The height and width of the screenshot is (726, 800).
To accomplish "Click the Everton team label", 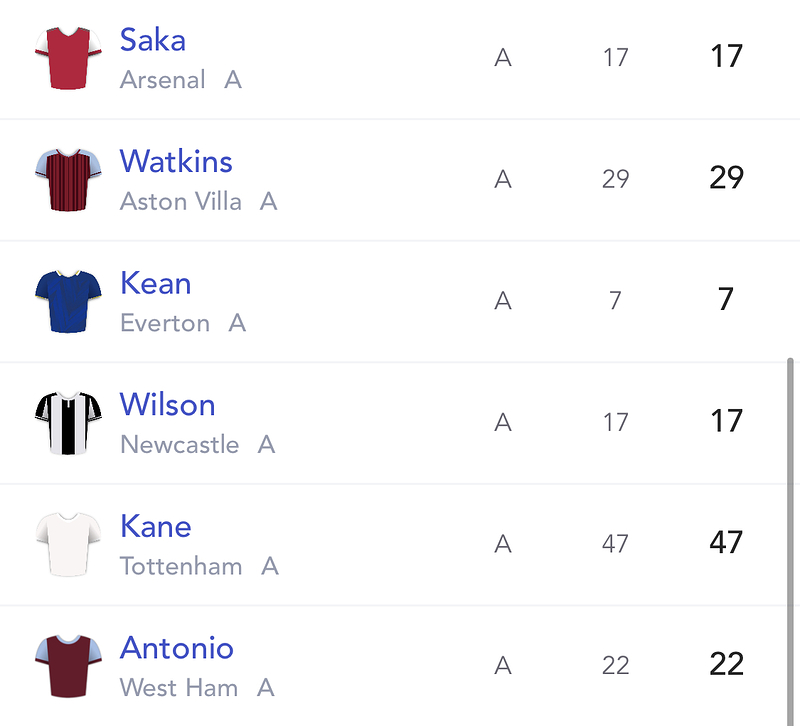I will (x=165, y=323).
